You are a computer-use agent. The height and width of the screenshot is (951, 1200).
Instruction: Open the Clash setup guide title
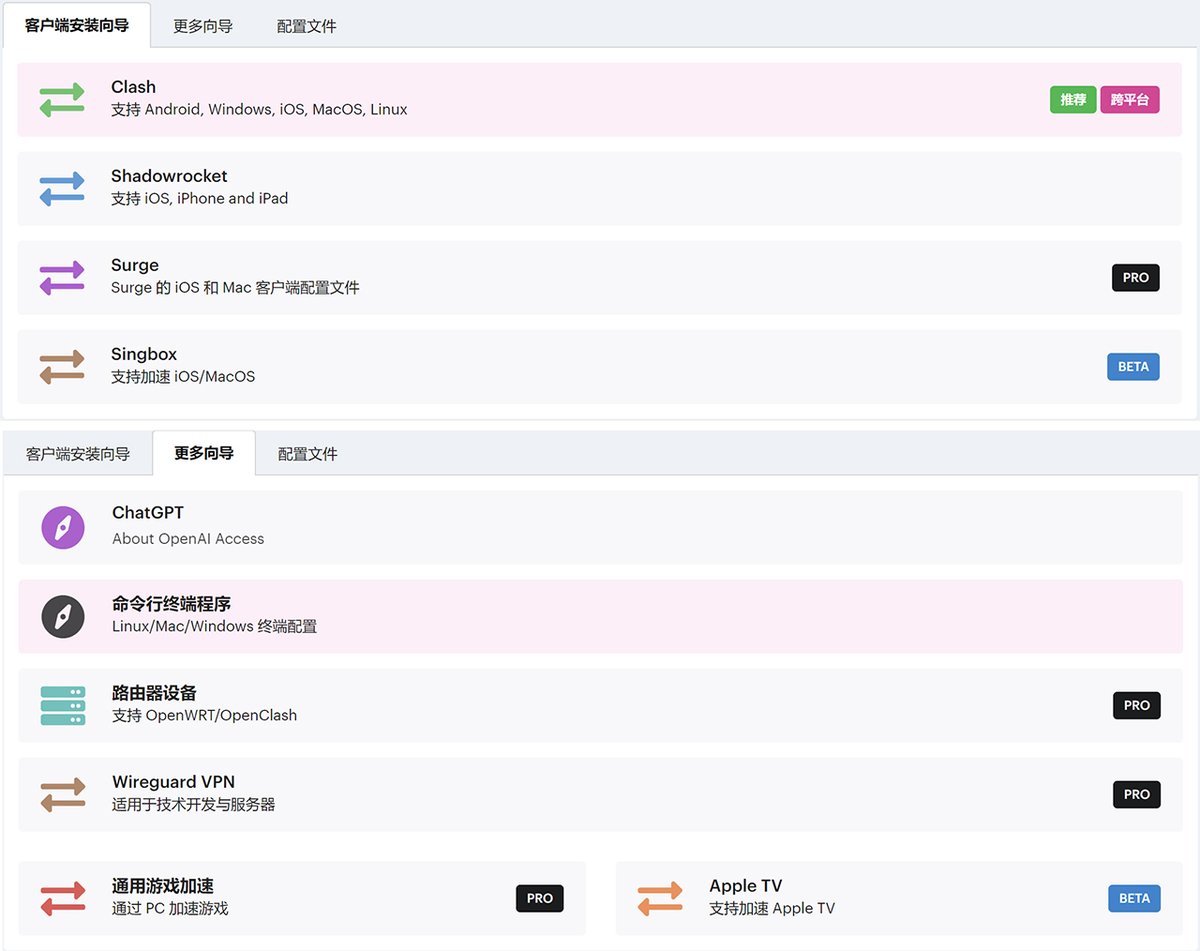134,87
